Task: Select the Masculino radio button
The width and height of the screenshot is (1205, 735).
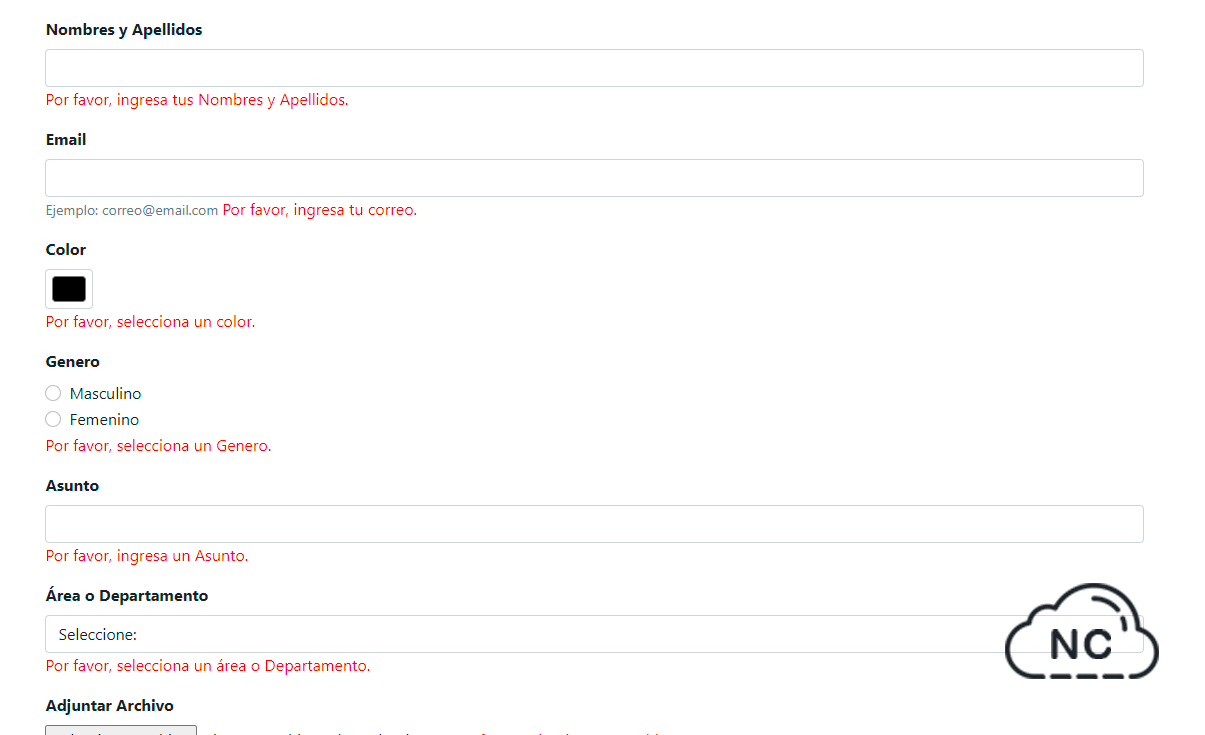Action: 52,393
